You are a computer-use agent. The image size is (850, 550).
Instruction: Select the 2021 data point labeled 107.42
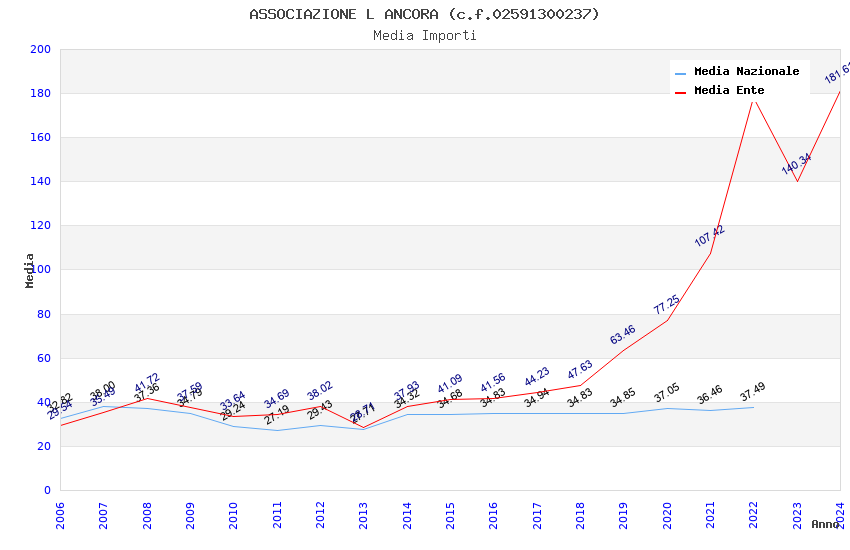710,254
